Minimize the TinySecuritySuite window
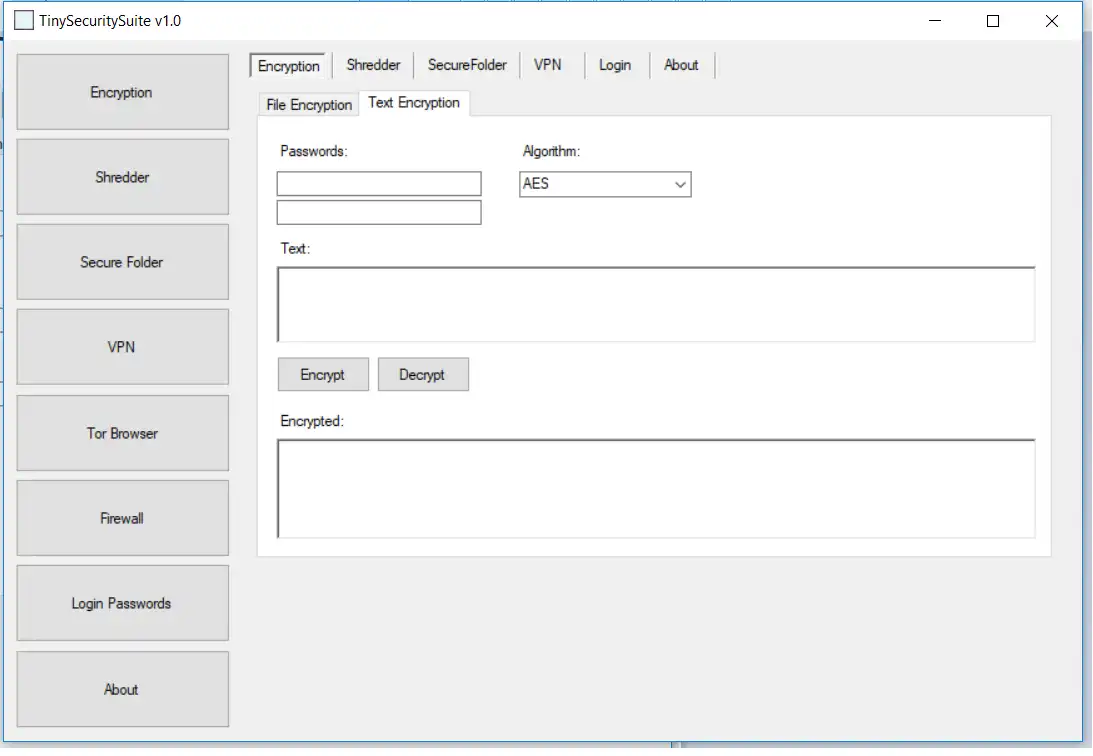This screenshot has height=756, width=1093. click(x=935, y=21)
